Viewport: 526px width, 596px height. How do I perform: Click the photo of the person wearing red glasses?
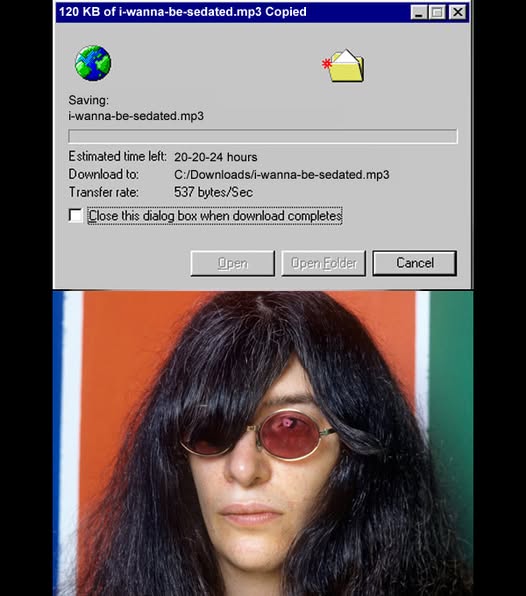coord(263,443)
